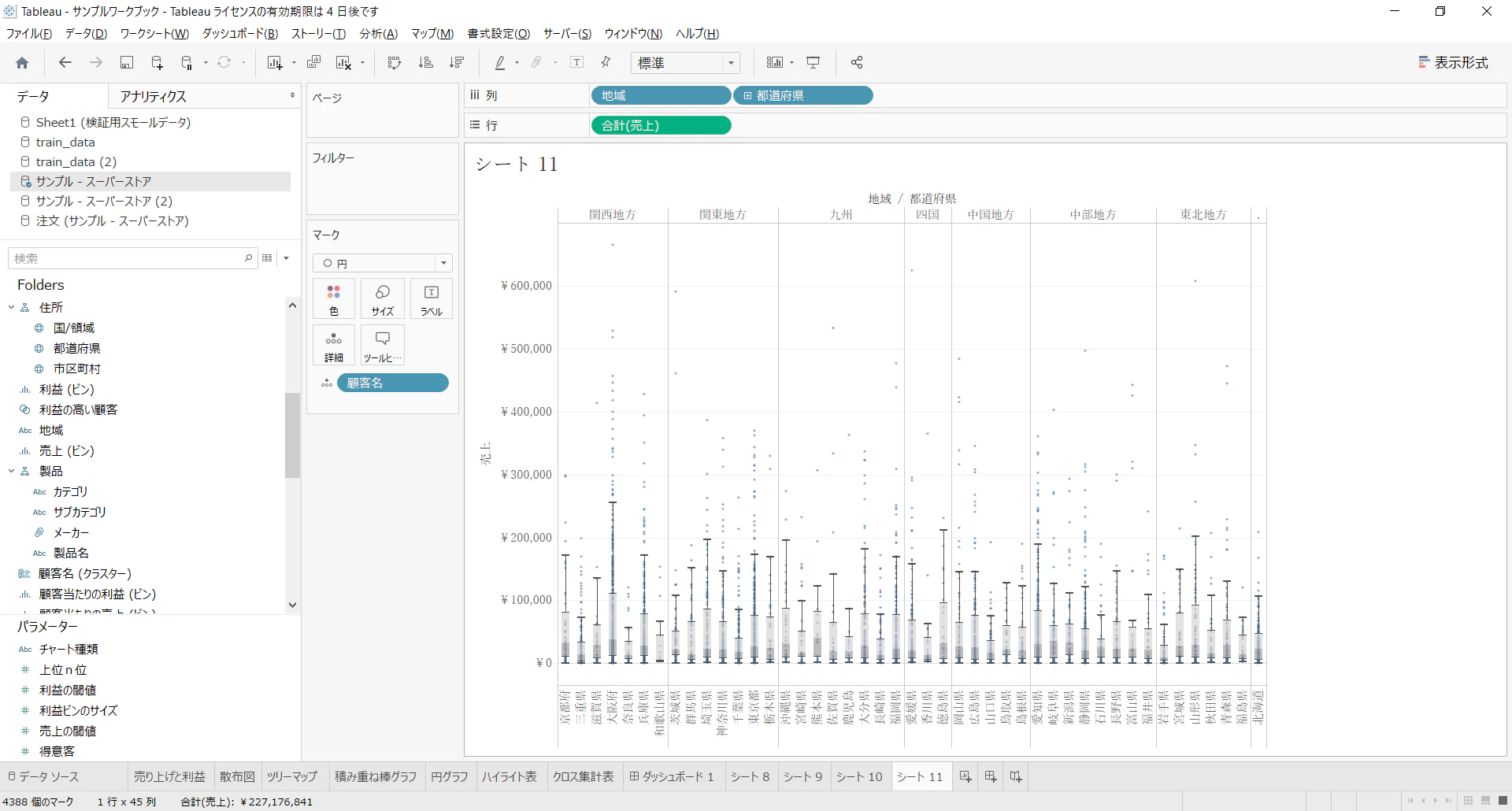Duplicate the sheet using toolbar icon
Image resolution: width=1512 pixels, height=811 pixels.
click(x=313, y=62)
